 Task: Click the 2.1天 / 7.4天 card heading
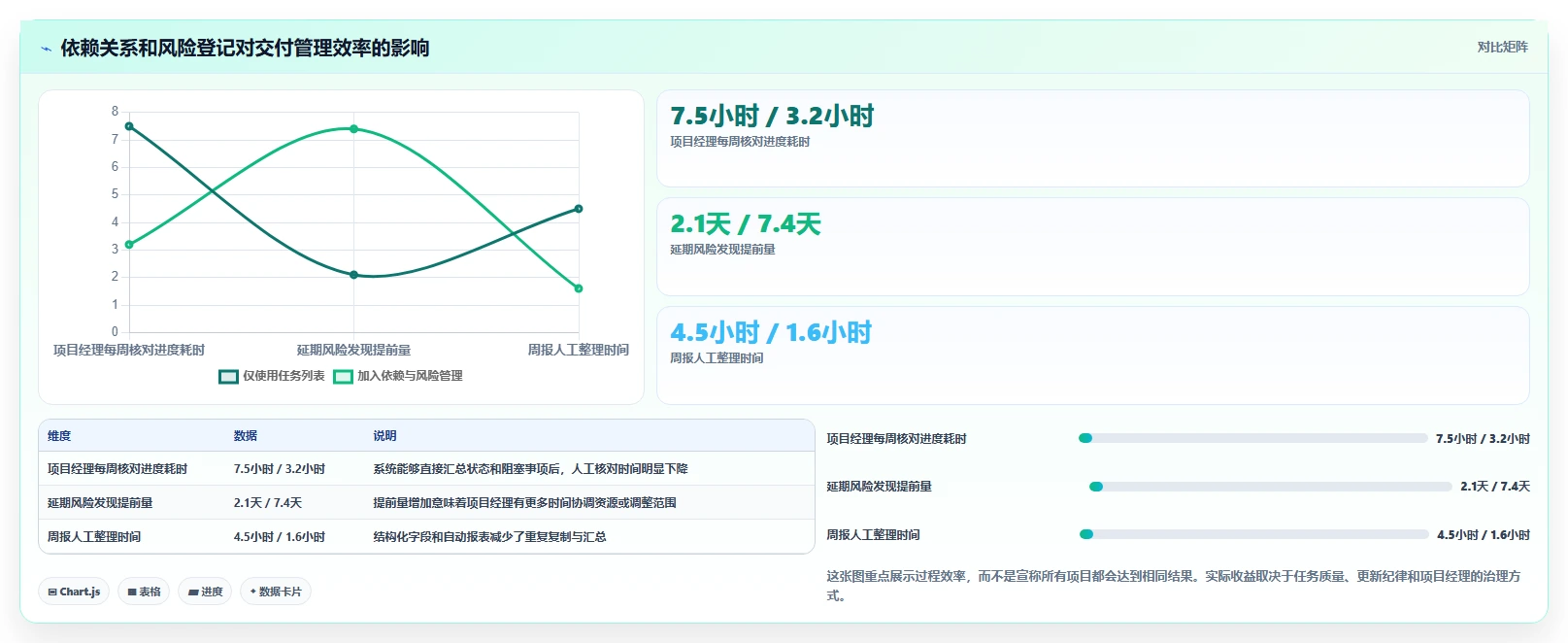746,224
